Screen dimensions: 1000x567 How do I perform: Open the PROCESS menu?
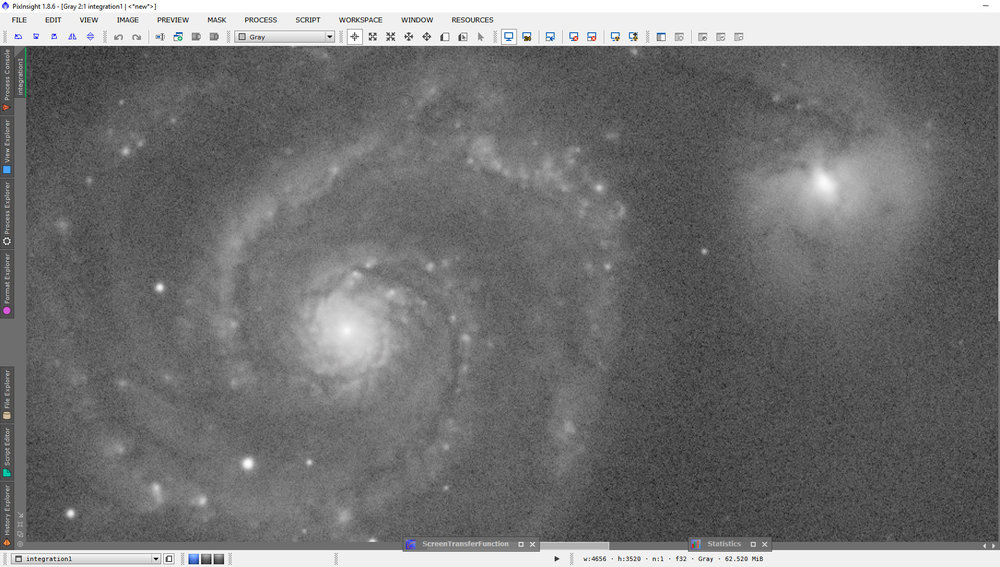(x=260, y=20)
